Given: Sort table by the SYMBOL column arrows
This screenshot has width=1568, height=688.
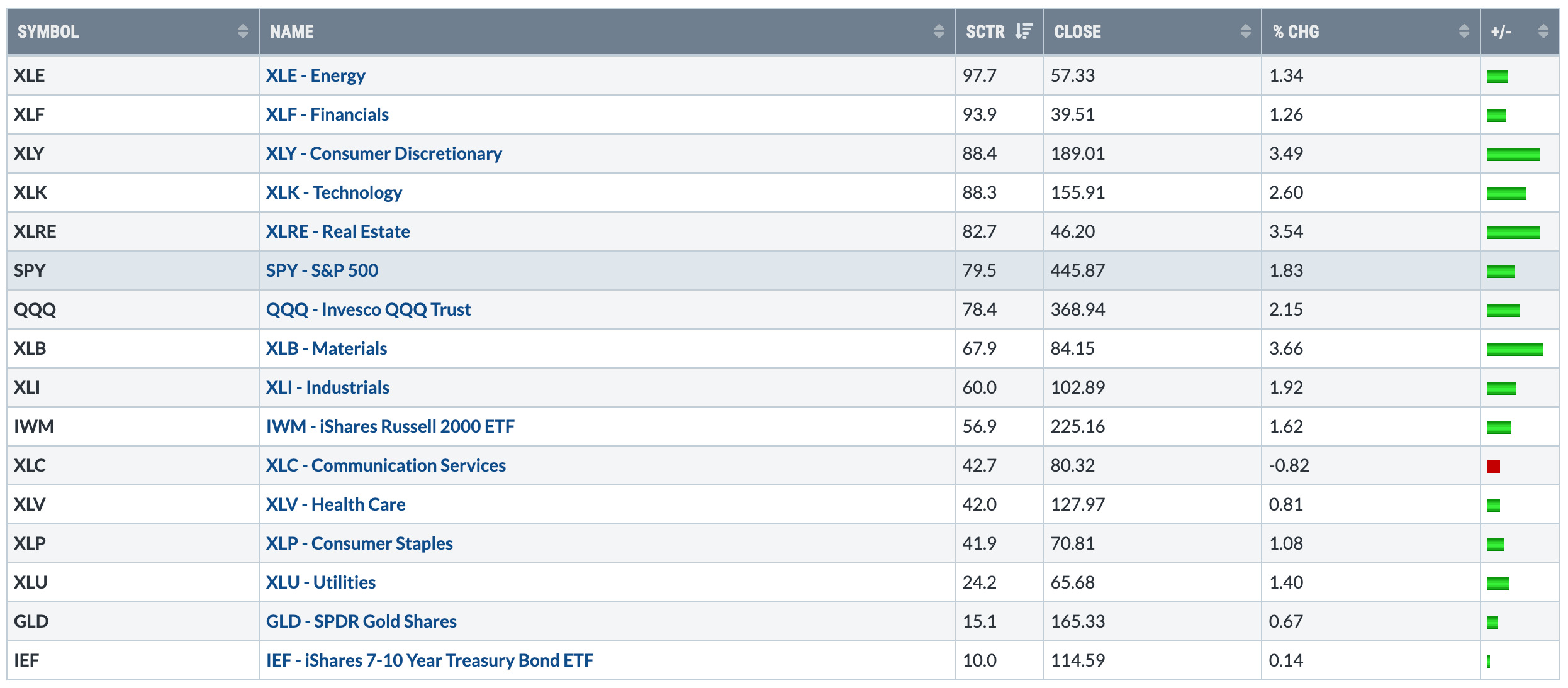Looking at the screenshot, I should click(243, 31).
